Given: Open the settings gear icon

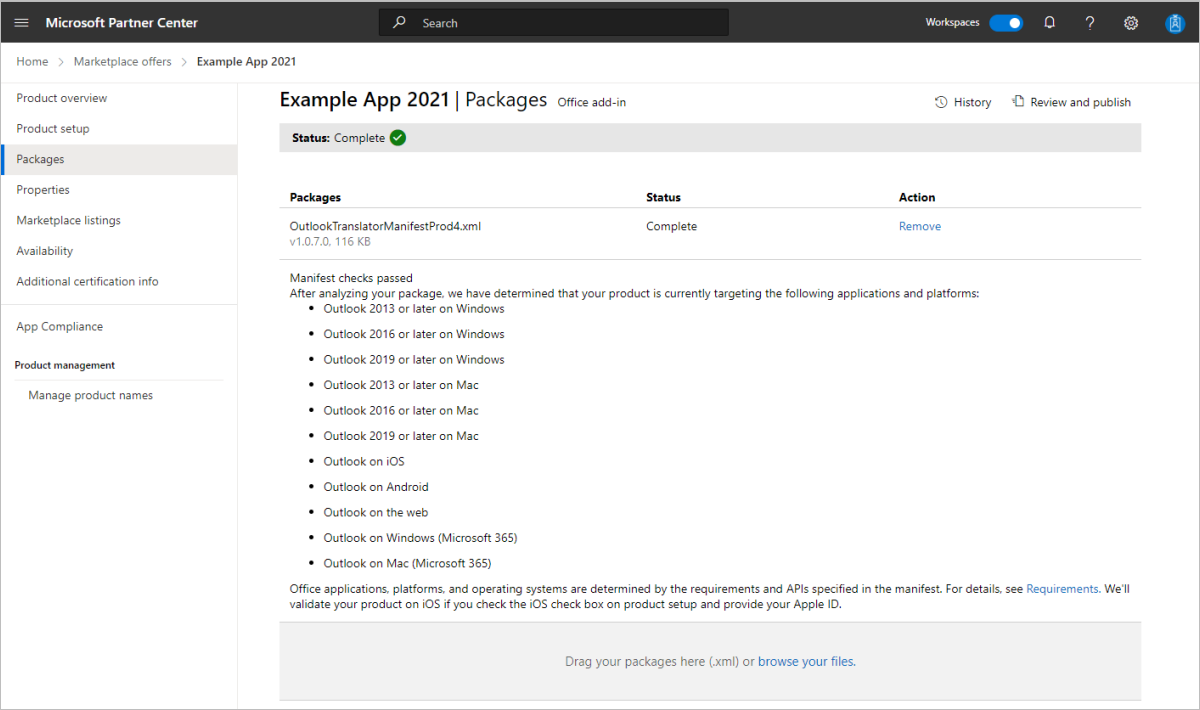Looking at the screenshot, I should (1131, 23).
